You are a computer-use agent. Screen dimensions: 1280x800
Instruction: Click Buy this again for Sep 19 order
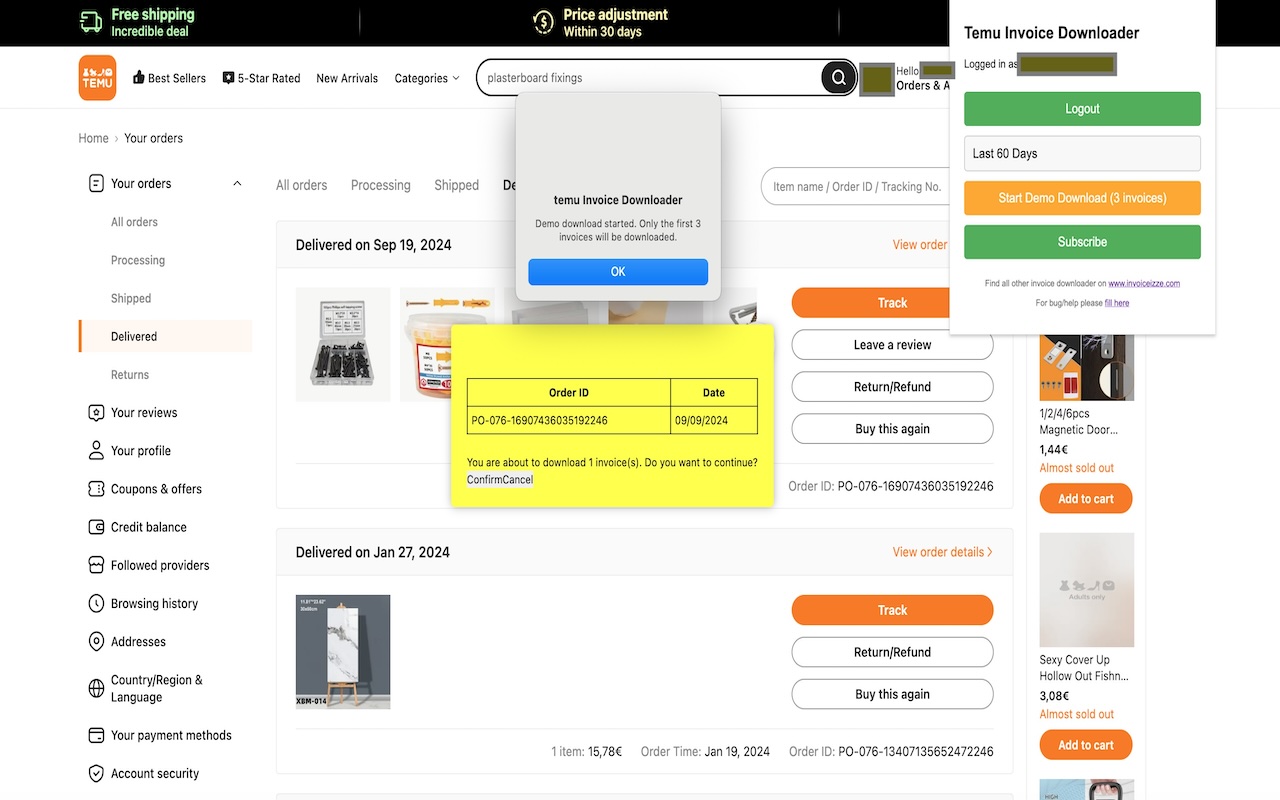pyautogui.click(x=892, y=429)
